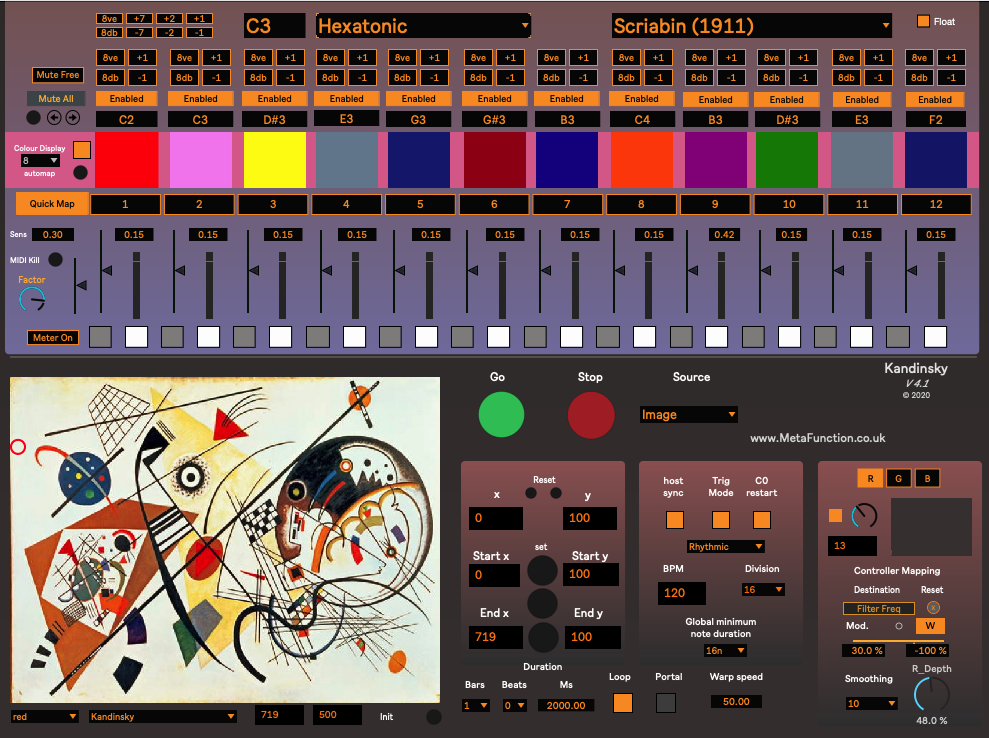Image resolution: width=989 pixels, height=738 pixels.
Task: Toggle the Trig Mode checkbox
Action: pyautogui.click(x=721, y=520)
